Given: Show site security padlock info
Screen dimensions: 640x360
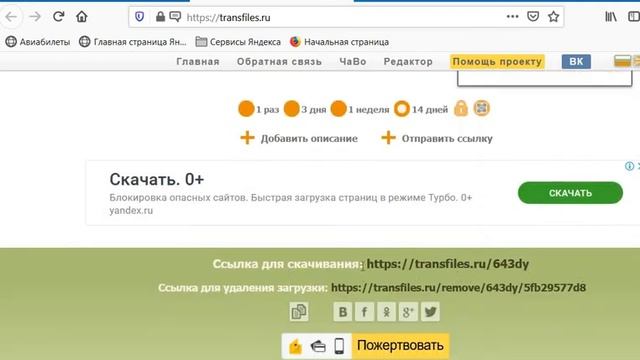Looking at the screenshot, I should pyautogui.click(x=160, y=17).
